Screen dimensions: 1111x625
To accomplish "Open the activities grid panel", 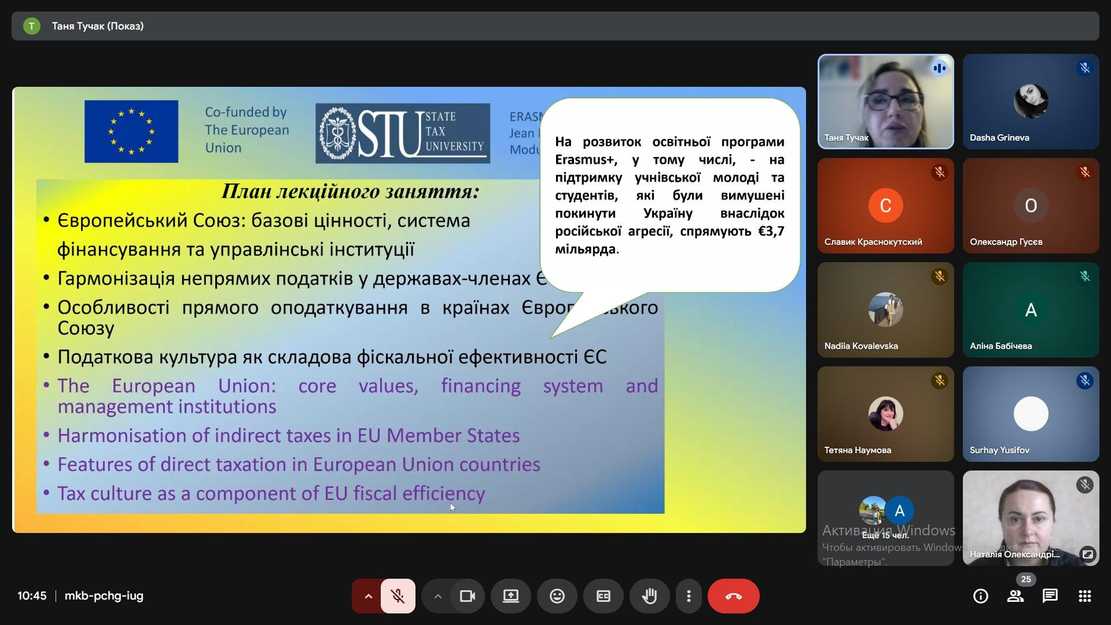I will click(1084, 596).
